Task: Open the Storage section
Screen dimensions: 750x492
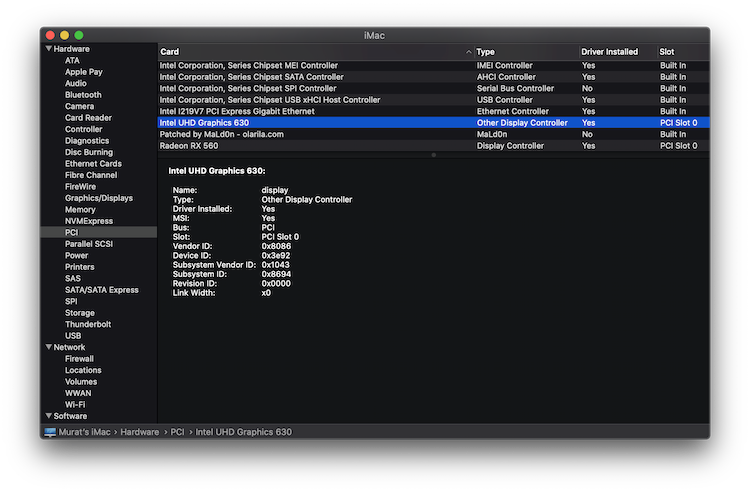Action: [x=80, y=313]
